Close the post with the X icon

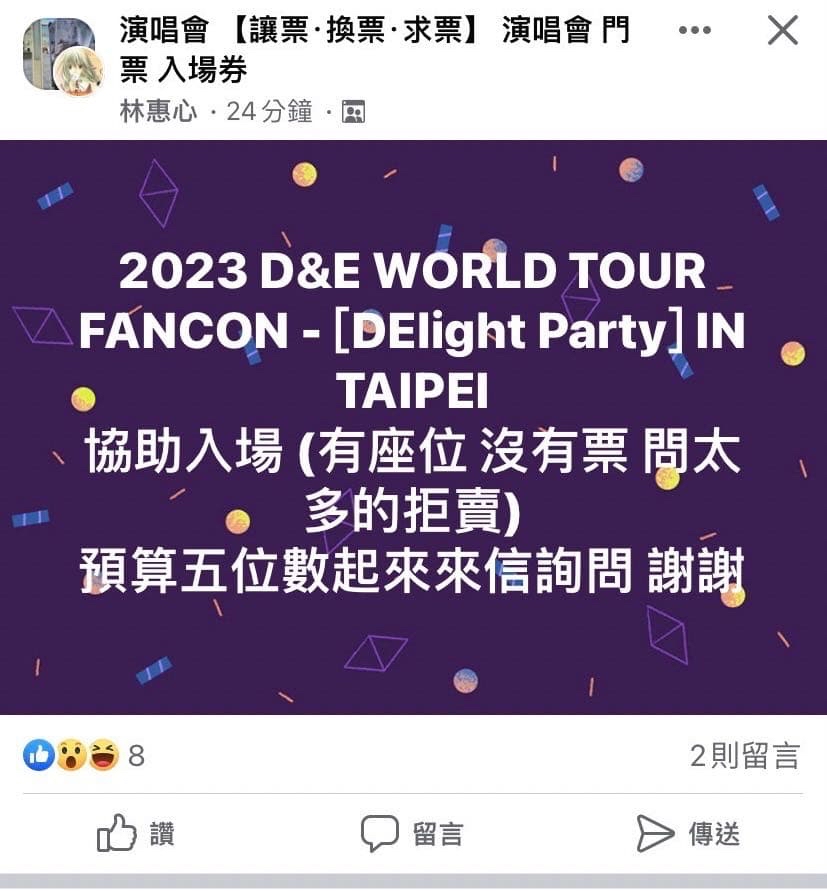pos(783,30)
